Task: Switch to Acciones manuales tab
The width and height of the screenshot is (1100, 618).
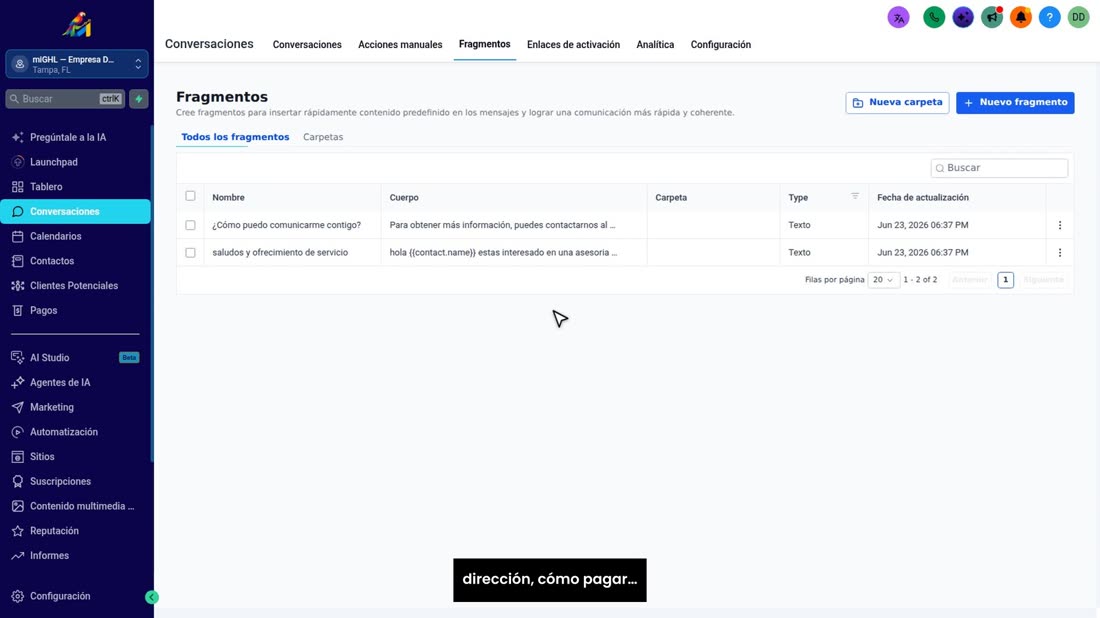Action: tap(400, 44)
